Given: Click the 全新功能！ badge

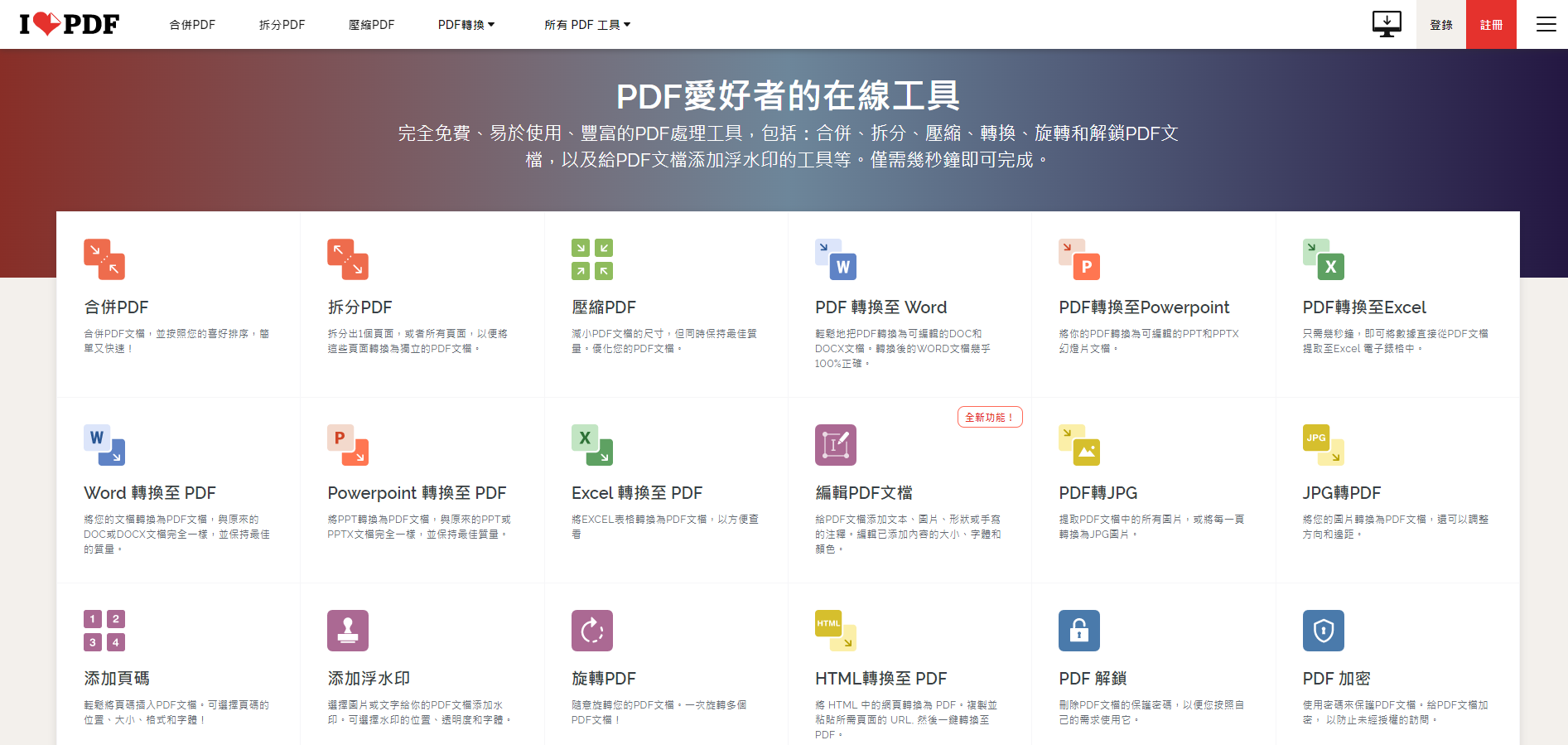Looking at the screenshot, I should click(x=990, y=417).
